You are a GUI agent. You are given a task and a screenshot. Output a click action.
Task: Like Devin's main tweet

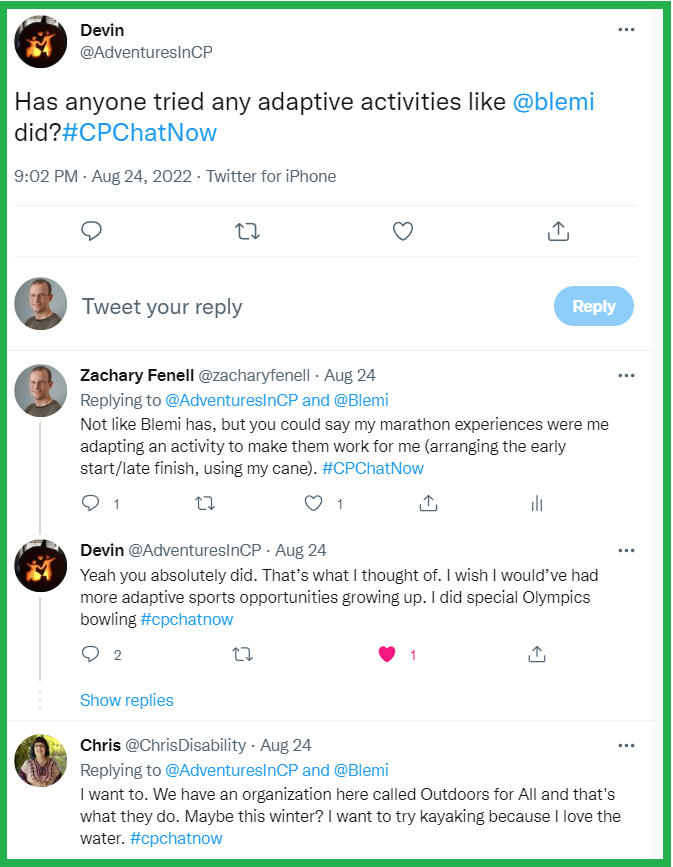[402, 231]
